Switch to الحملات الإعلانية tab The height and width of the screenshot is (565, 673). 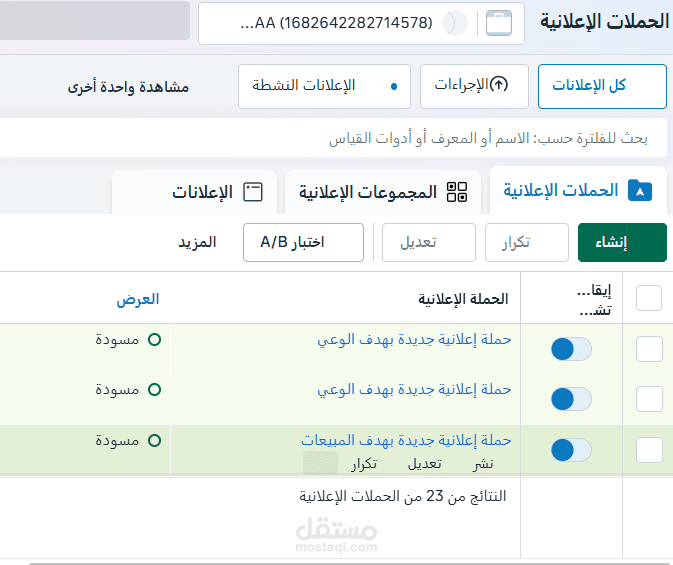578,191
